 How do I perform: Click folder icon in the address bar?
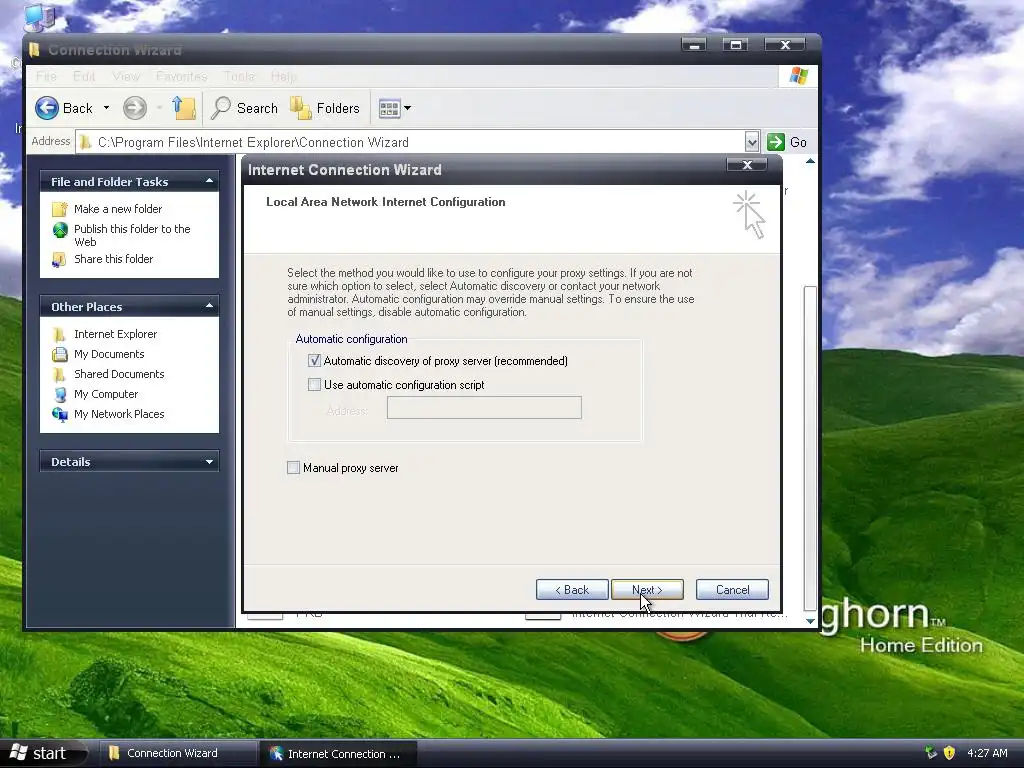click(x=85, y=142)
